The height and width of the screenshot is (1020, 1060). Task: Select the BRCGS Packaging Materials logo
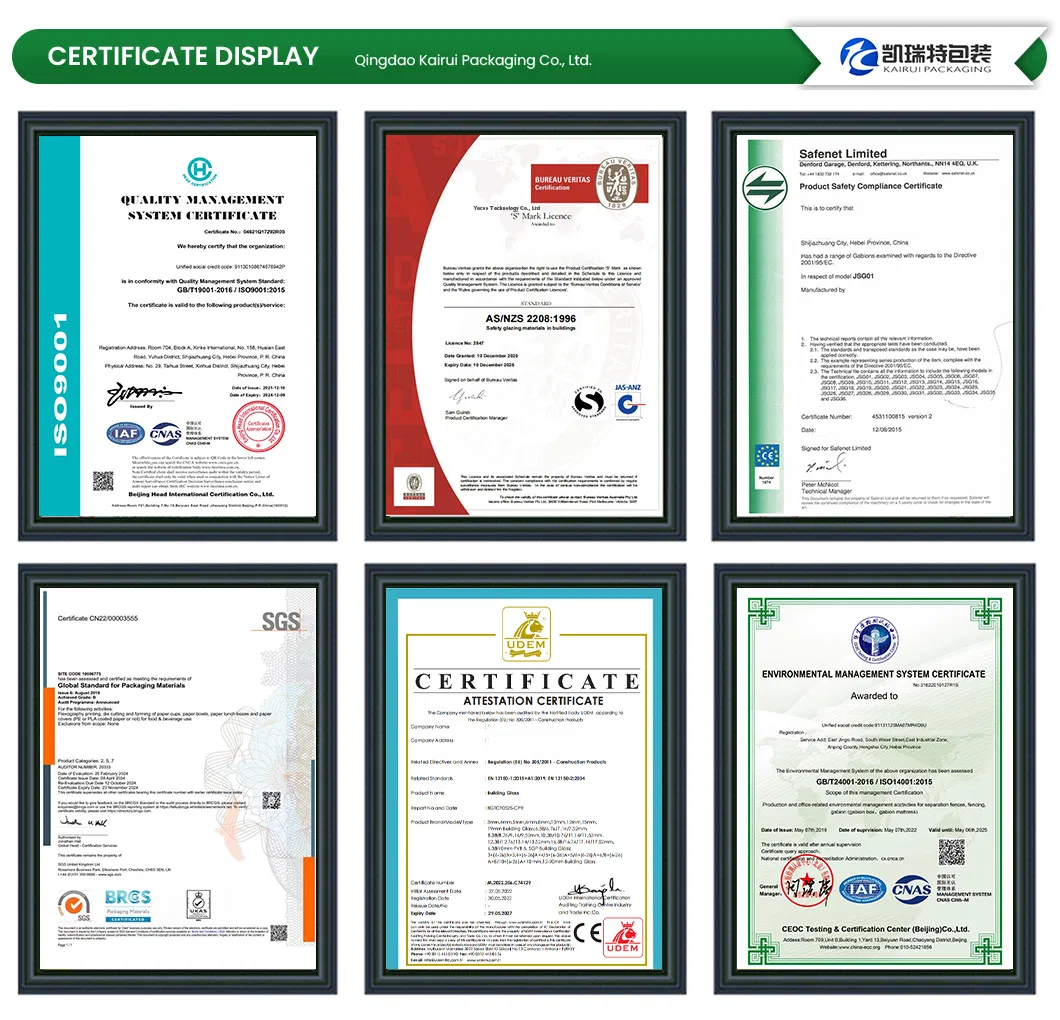click(128, 906)
